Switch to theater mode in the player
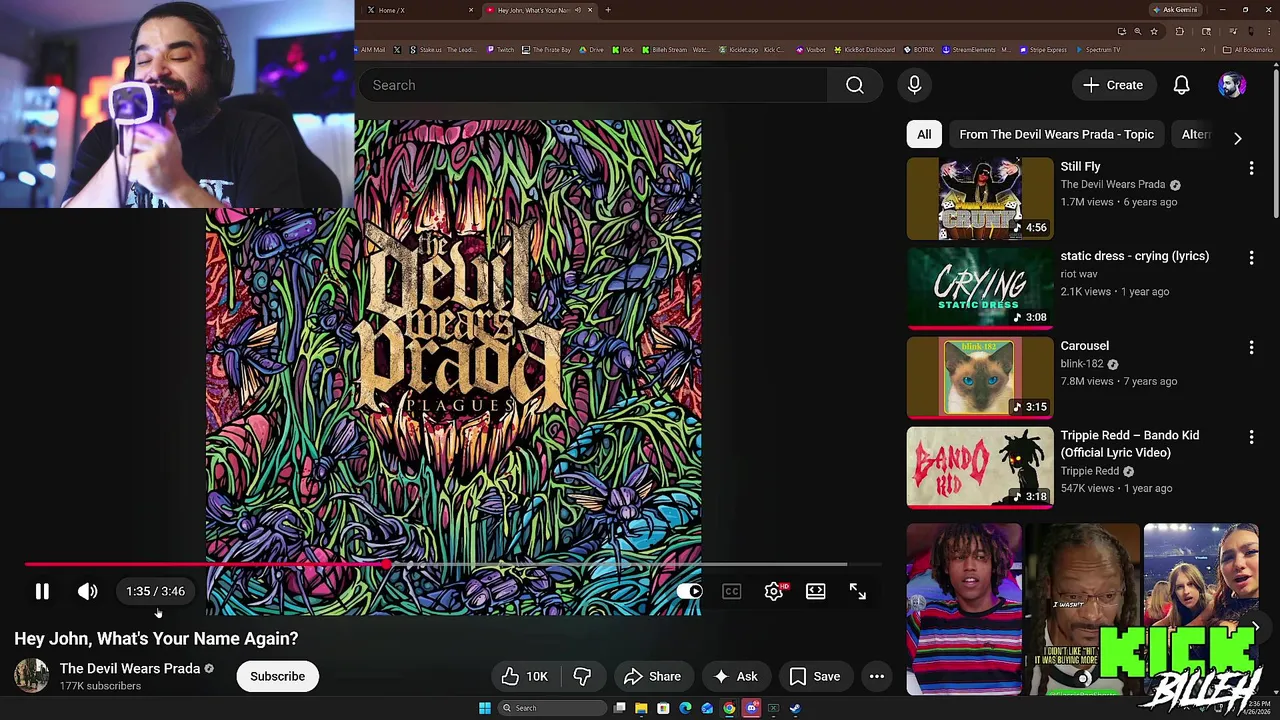 pyautogui.click(x=816, y=592)
